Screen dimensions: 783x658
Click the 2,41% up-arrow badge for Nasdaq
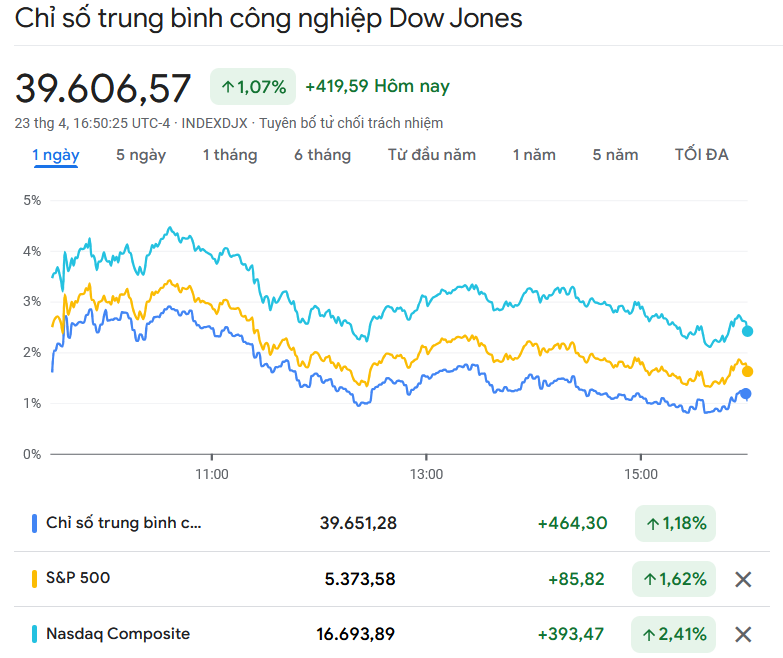[x=675, y=634]
